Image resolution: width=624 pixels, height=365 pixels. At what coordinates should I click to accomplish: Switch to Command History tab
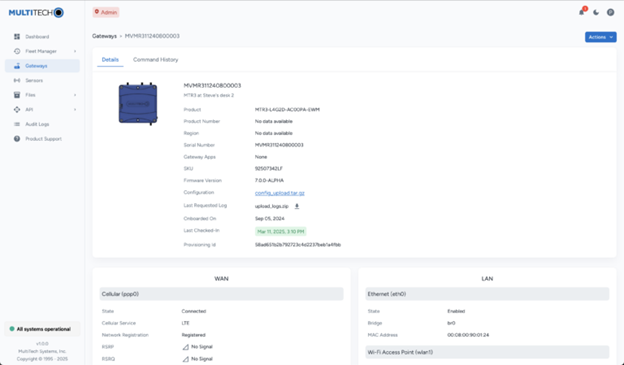pyautogui.click(x=156, y=60)
